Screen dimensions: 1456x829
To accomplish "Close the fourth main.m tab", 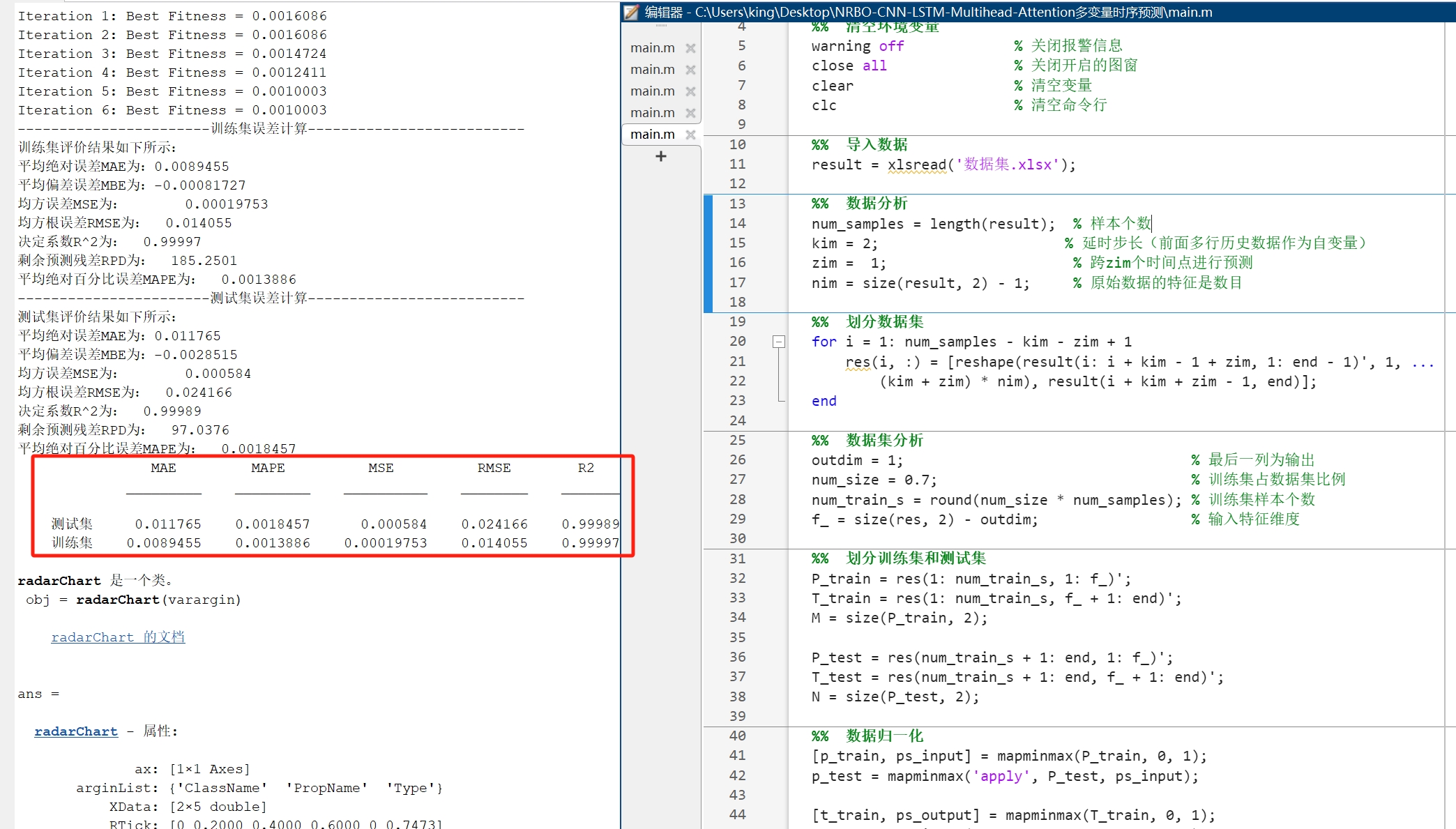I will tap(690, 113).
